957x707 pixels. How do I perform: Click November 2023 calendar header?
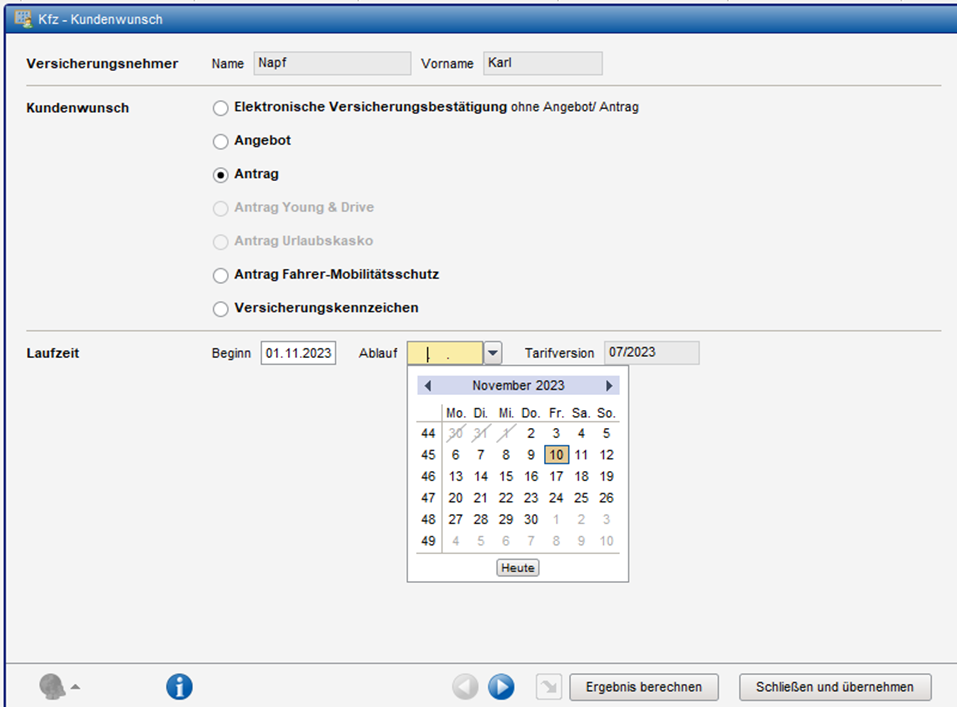pyautogui.click(x=518, y=385)
